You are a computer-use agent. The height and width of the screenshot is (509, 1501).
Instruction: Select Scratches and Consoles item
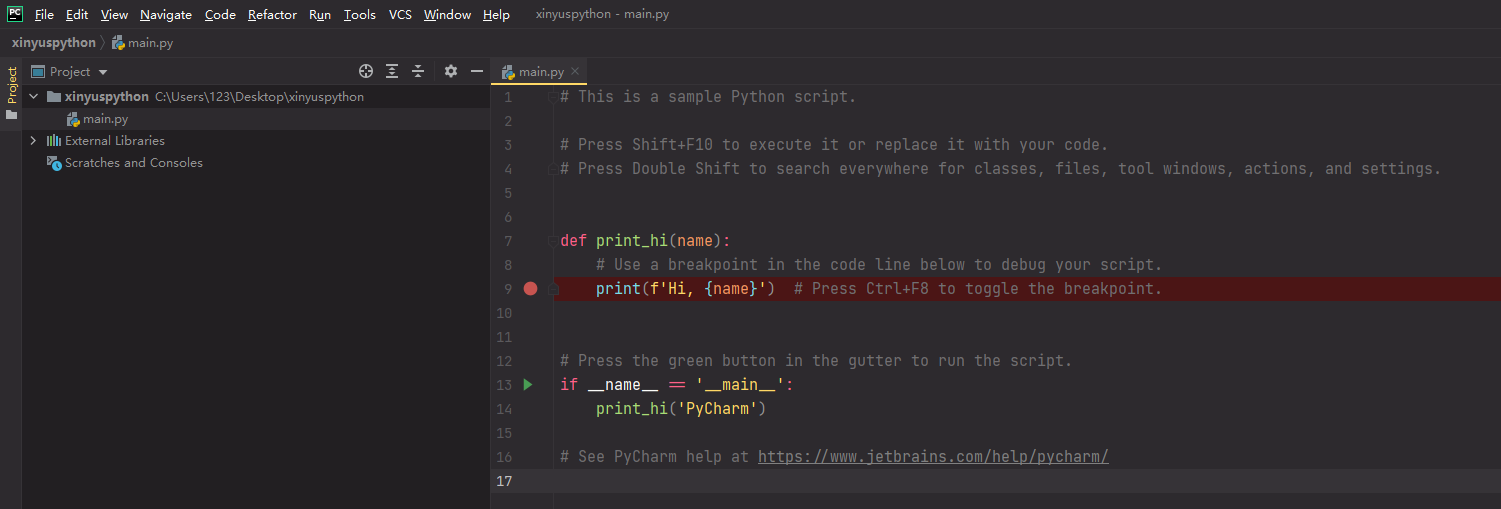coord(134,163)
